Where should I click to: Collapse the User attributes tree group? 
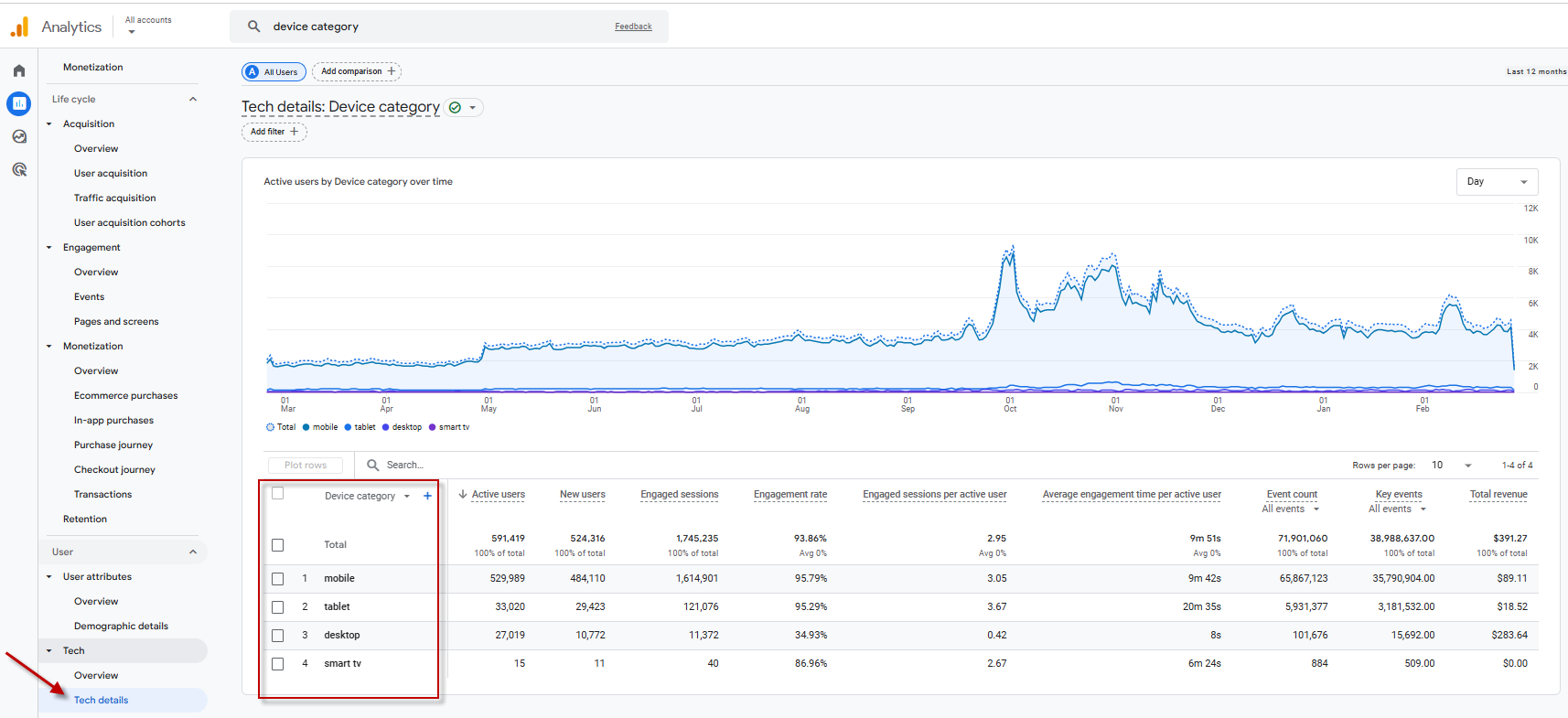(49, 576)
